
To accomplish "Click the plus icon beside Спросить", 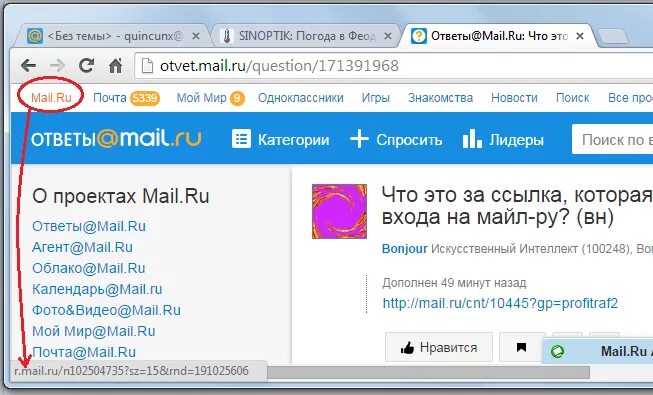I will (x=359, y=139).
